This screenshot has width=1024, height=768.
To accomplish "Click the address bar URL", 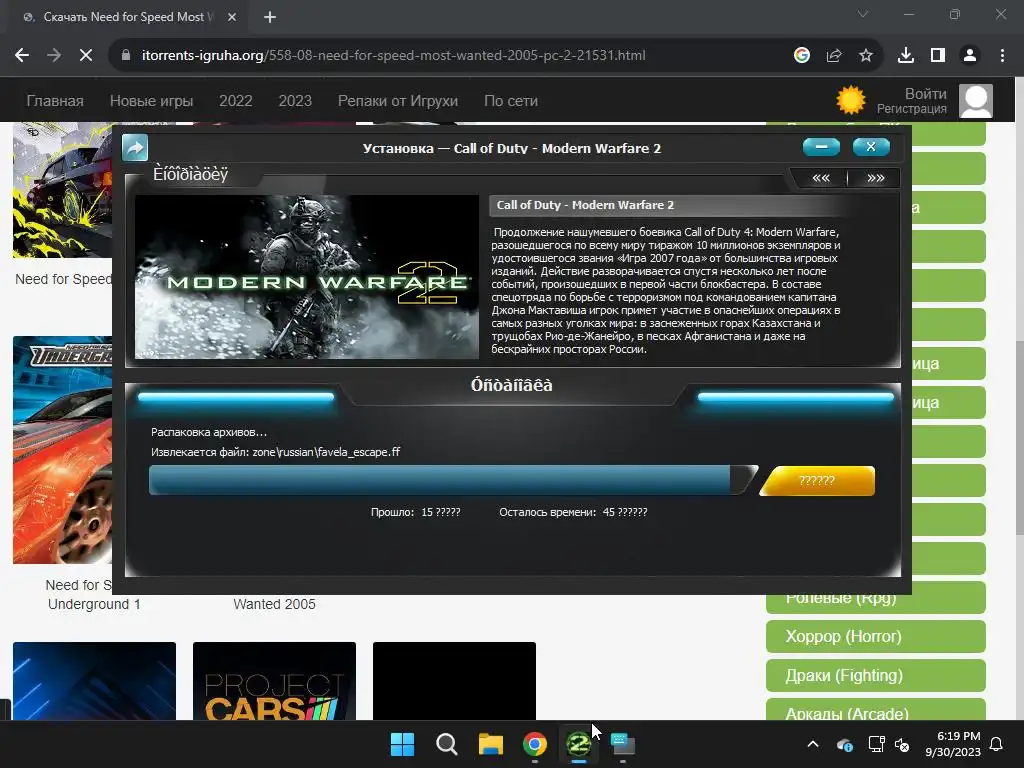I will pyautogui.click(x=393, y=56).
